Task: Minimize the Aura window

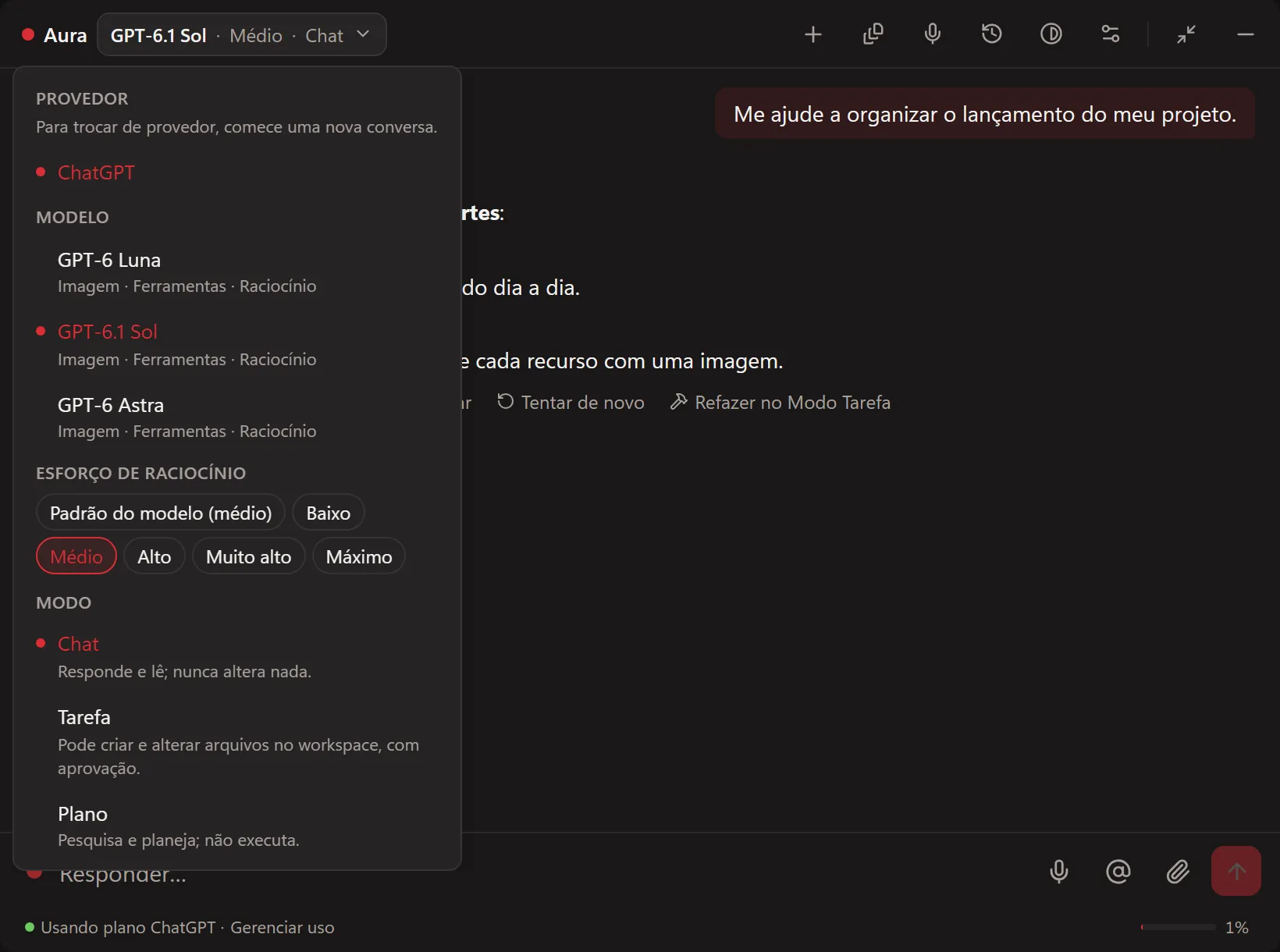Action: click(x=1246, y=34)
